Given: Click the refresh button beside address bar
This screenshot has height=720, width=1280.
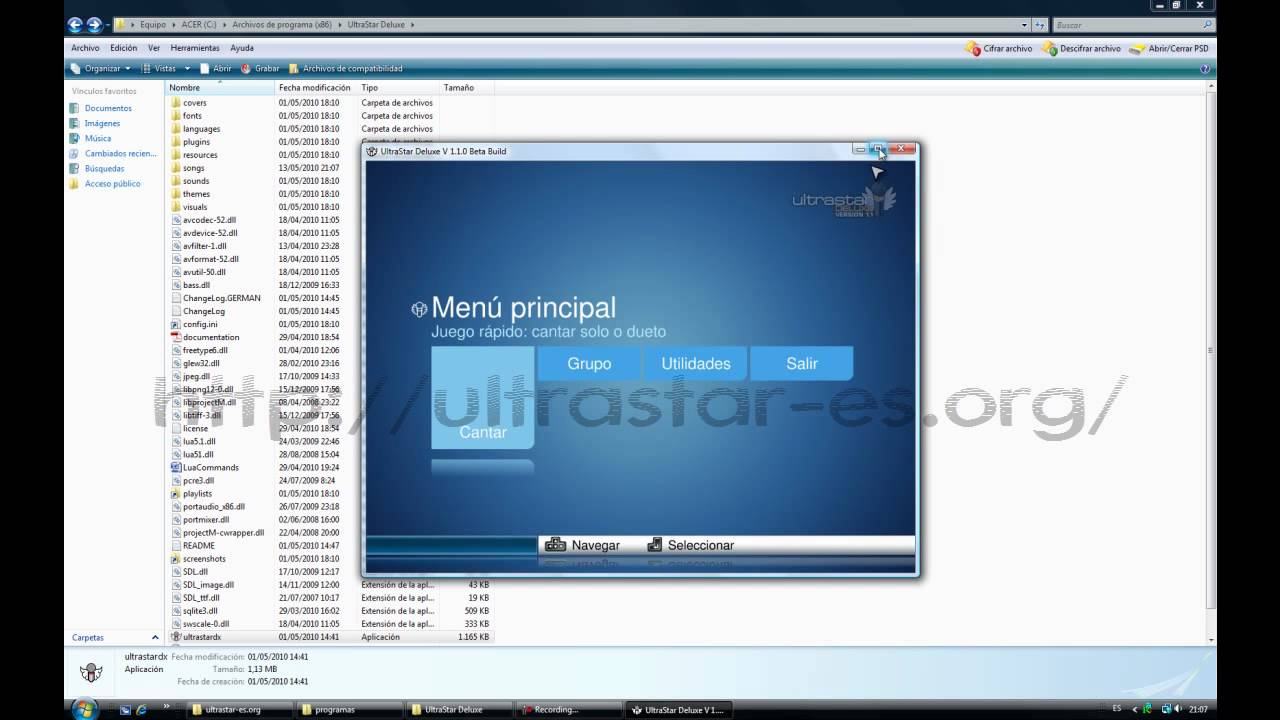Looking at the screenshot, I should [x=1039, y=24].
